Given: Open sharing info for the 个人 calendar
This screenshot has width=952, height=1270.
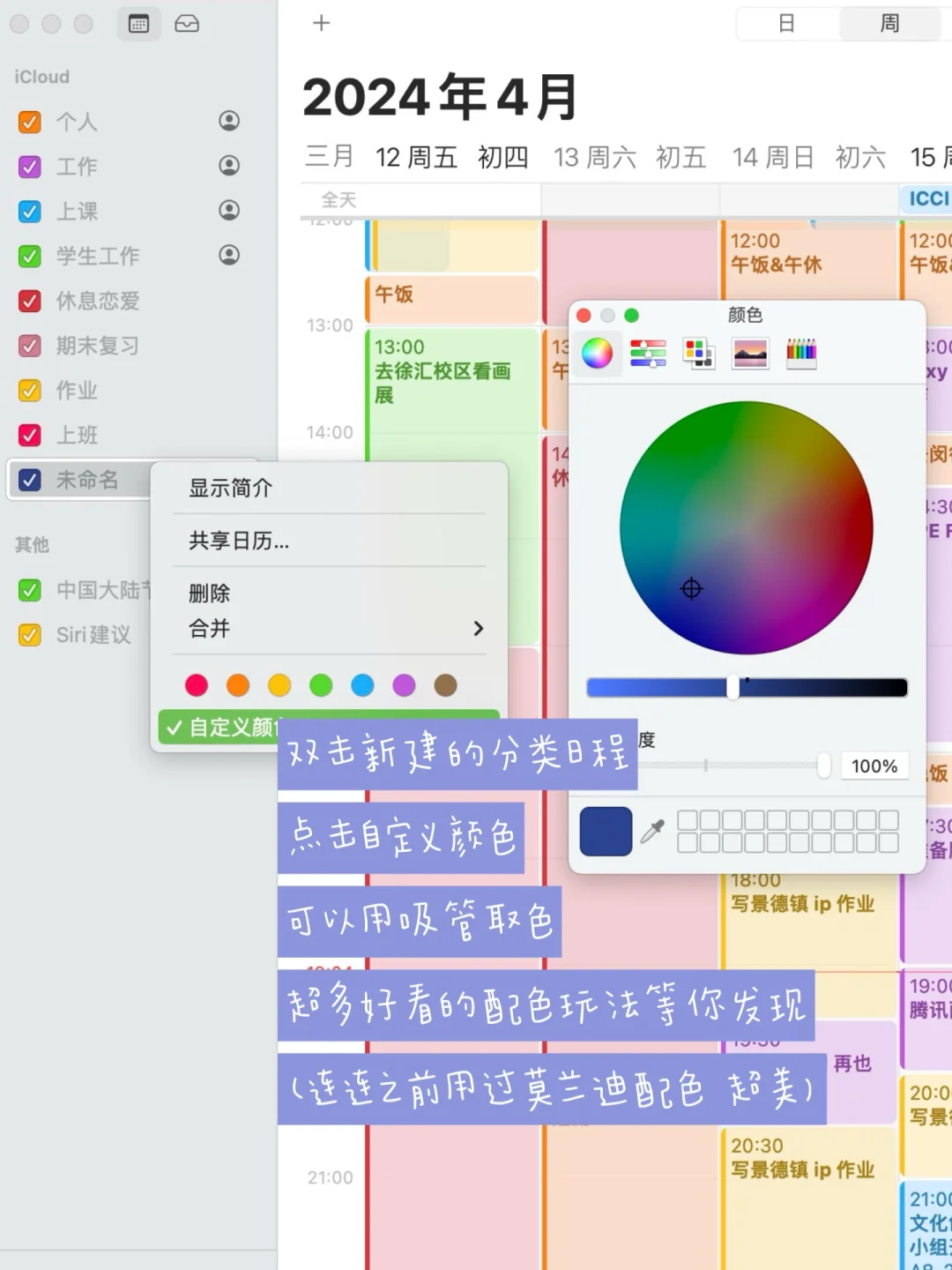Looking at the screenshot, I should coord(228,121).
